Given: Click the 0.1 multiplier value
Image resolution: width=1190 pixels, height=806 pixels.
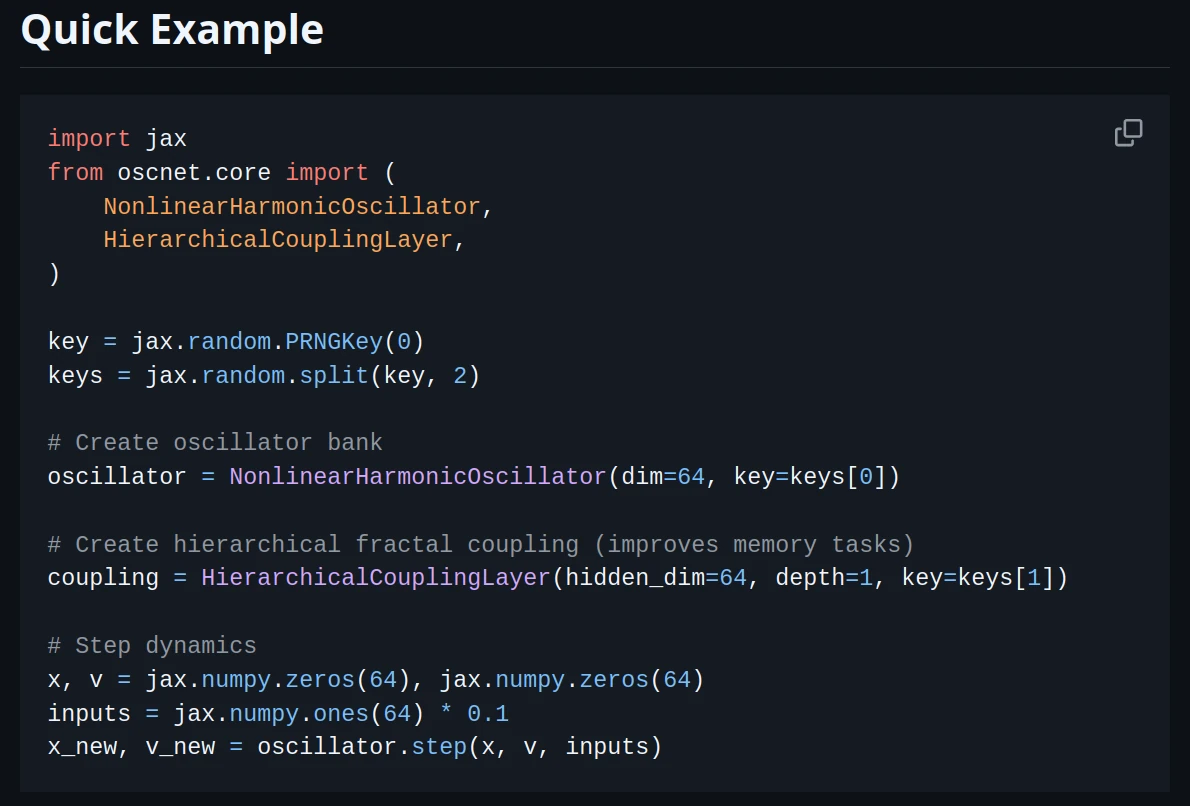Looking at the screenshot, I should click(488, 714).
